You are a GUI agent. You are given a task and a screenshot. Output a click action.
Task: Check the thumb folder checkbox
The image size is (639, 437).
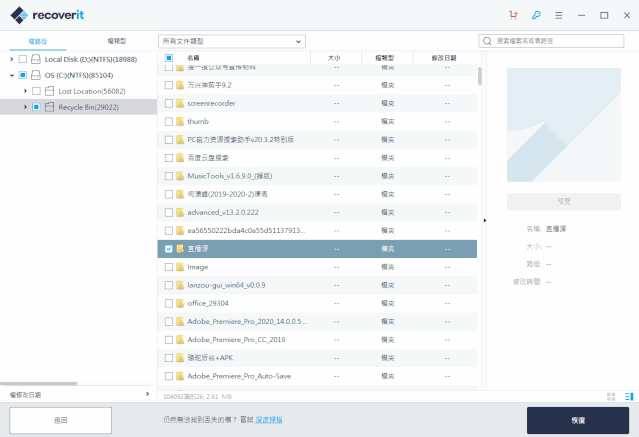click(169, 121)
